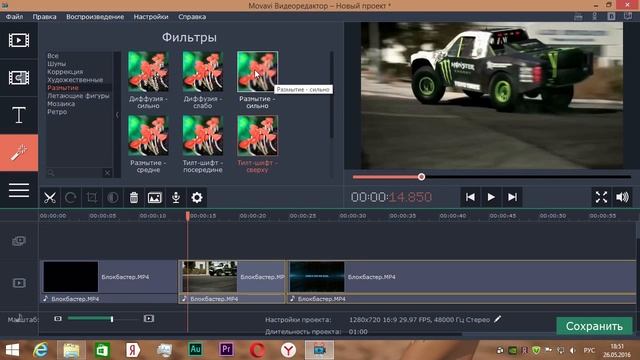640x360 pixels.
Task: Select the Все filter category
Action: click(x=53, y=56)
